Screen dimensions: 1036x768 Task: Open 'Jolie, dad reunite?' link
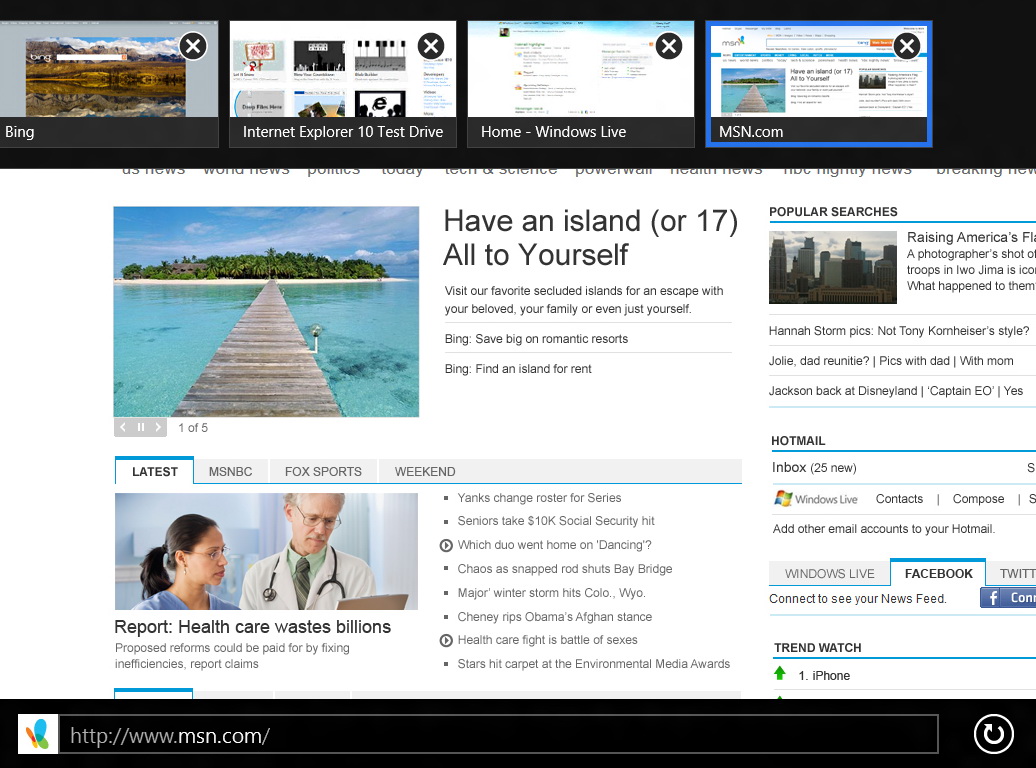click(819, 361)
